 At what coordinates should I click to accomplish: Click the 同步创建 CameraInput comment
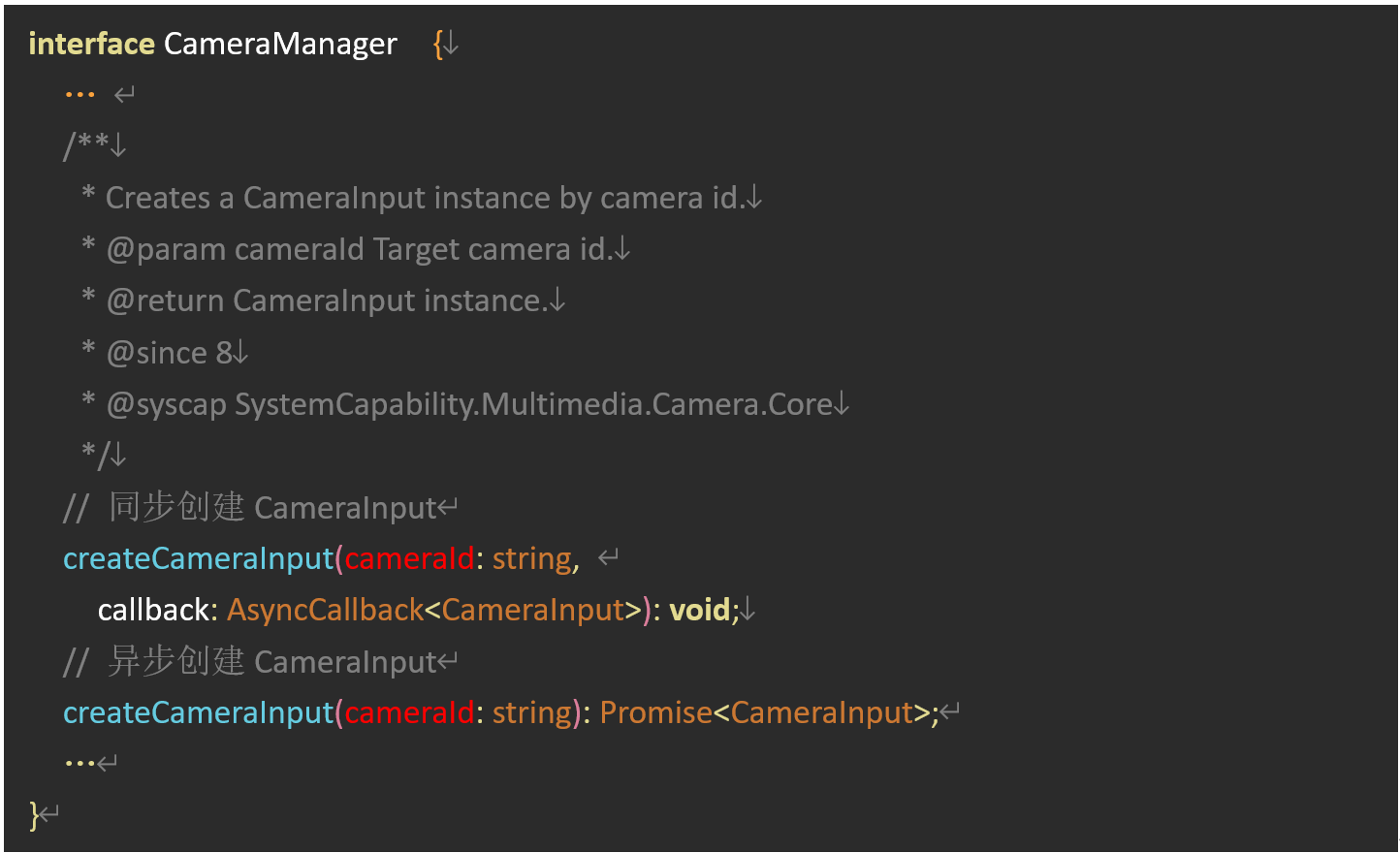click(271, 507)
